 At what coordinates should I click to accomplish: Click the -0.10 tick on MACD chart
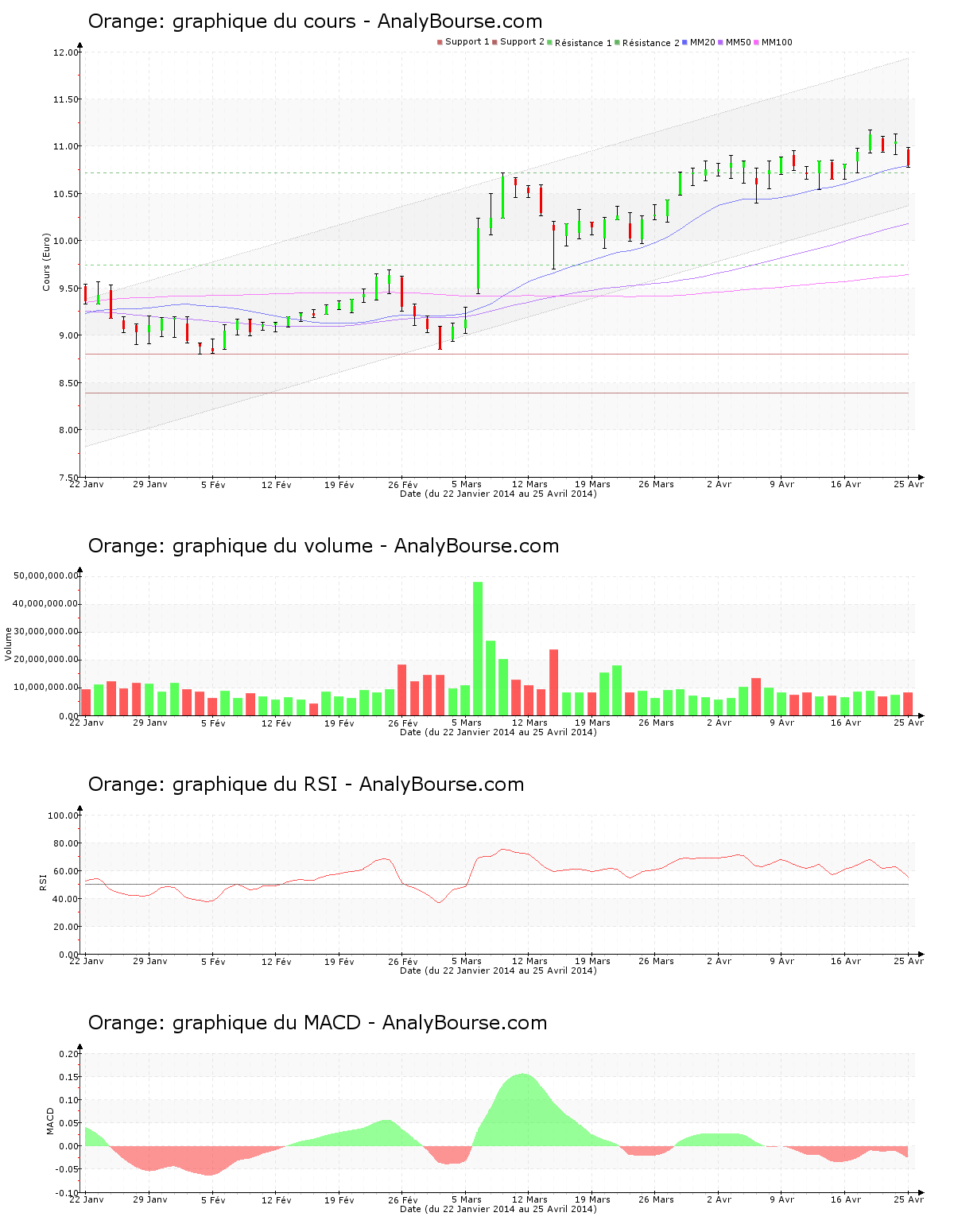pyautogui.click(x=67, y=1193)
